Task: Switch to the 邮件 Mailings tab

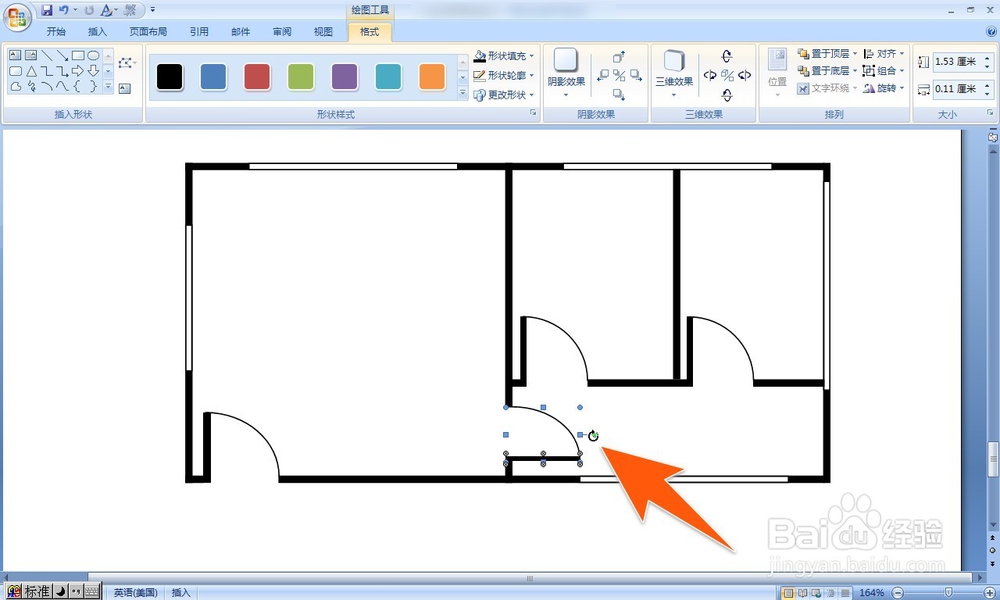Action: pos(240,31)
